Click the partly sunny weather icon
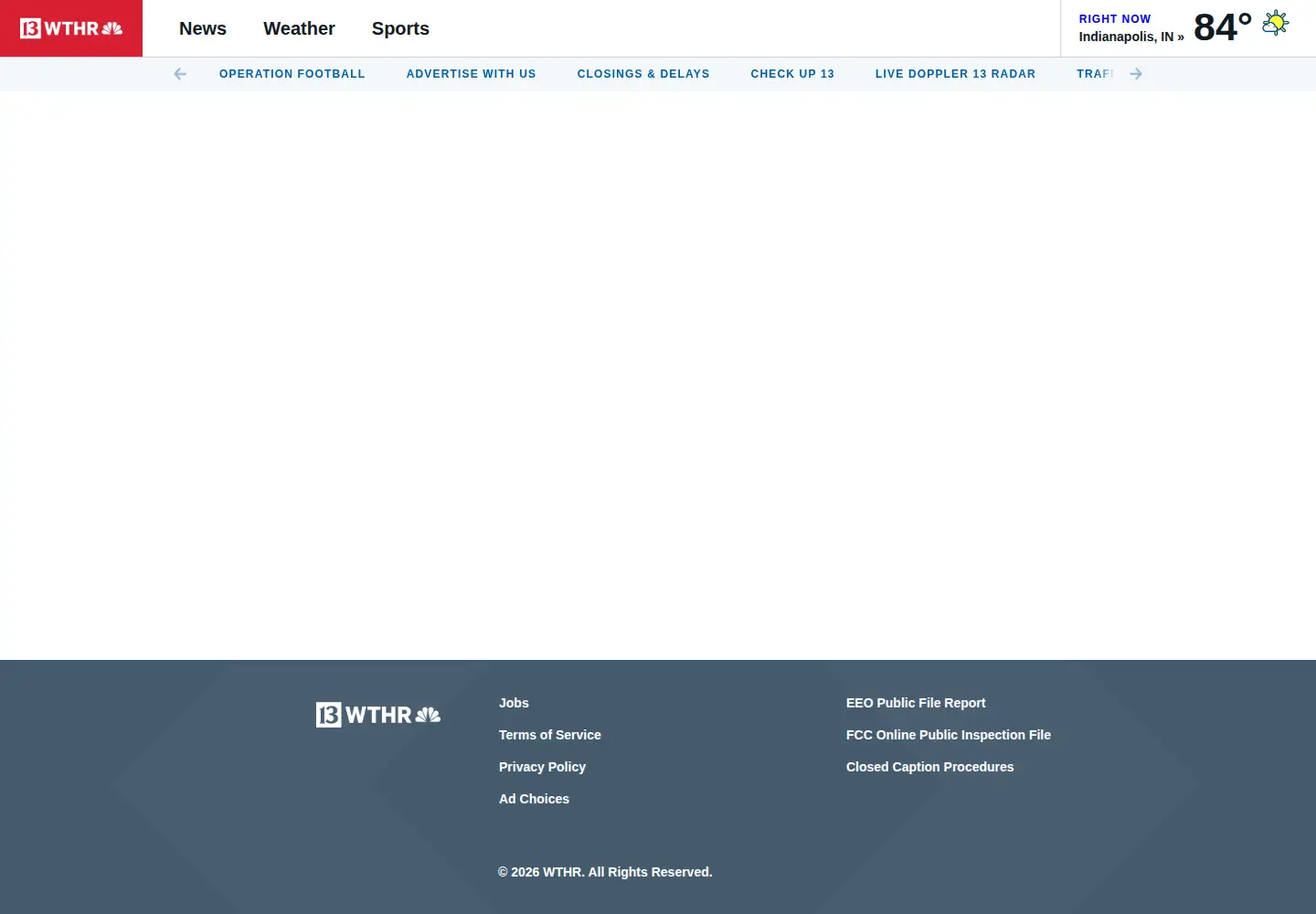The image size is (1316, 914). (1275, 24)
